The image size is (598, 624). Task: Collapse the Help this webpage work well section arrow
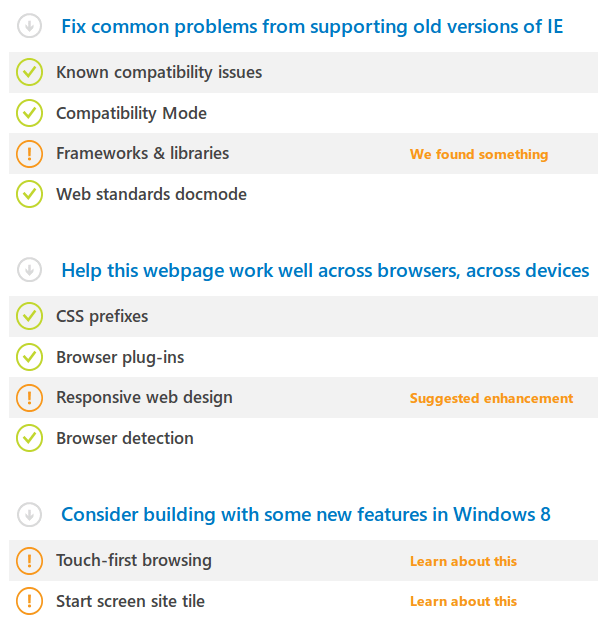[x=29, y=270]
